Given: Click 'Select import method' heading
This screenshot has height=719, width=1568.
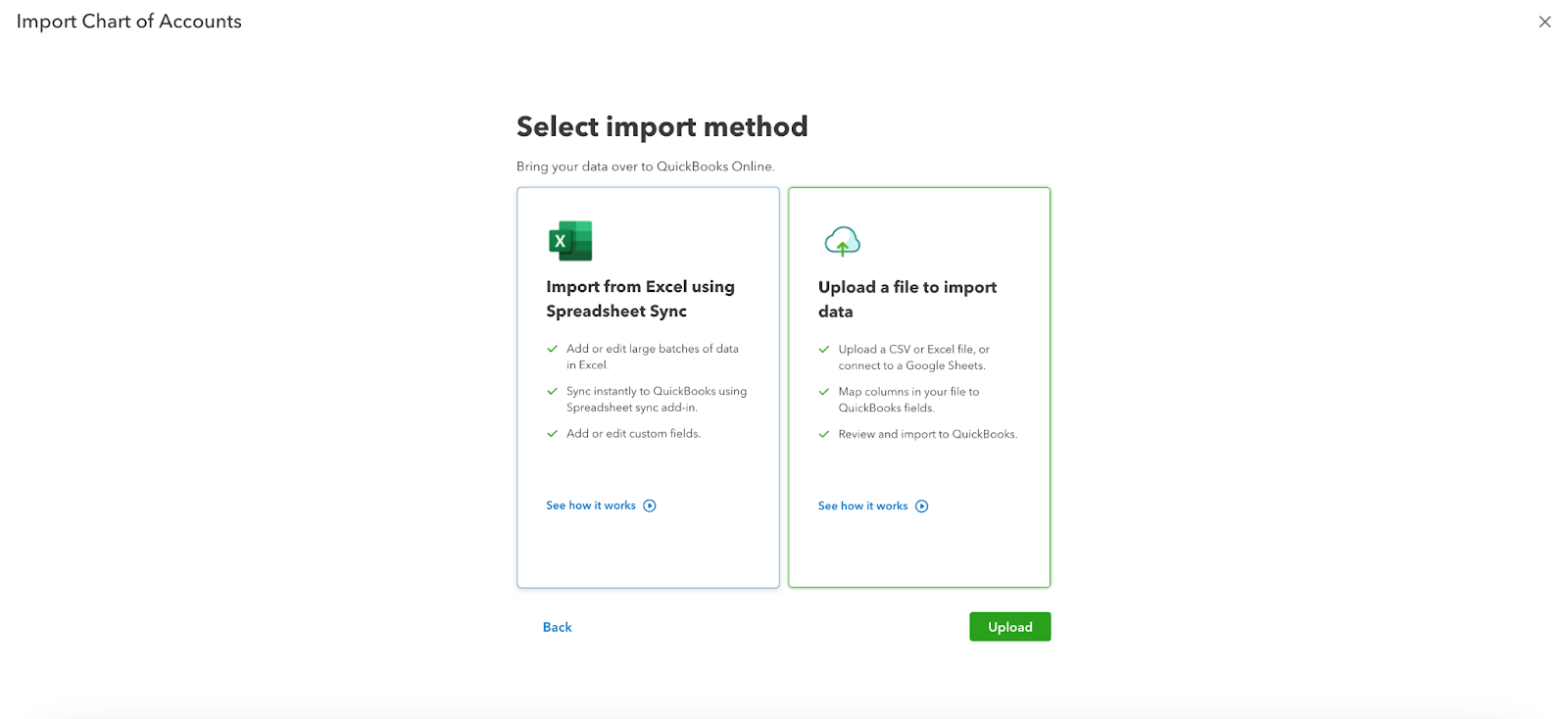Looking at the screenshot, I should click(662, 126).
